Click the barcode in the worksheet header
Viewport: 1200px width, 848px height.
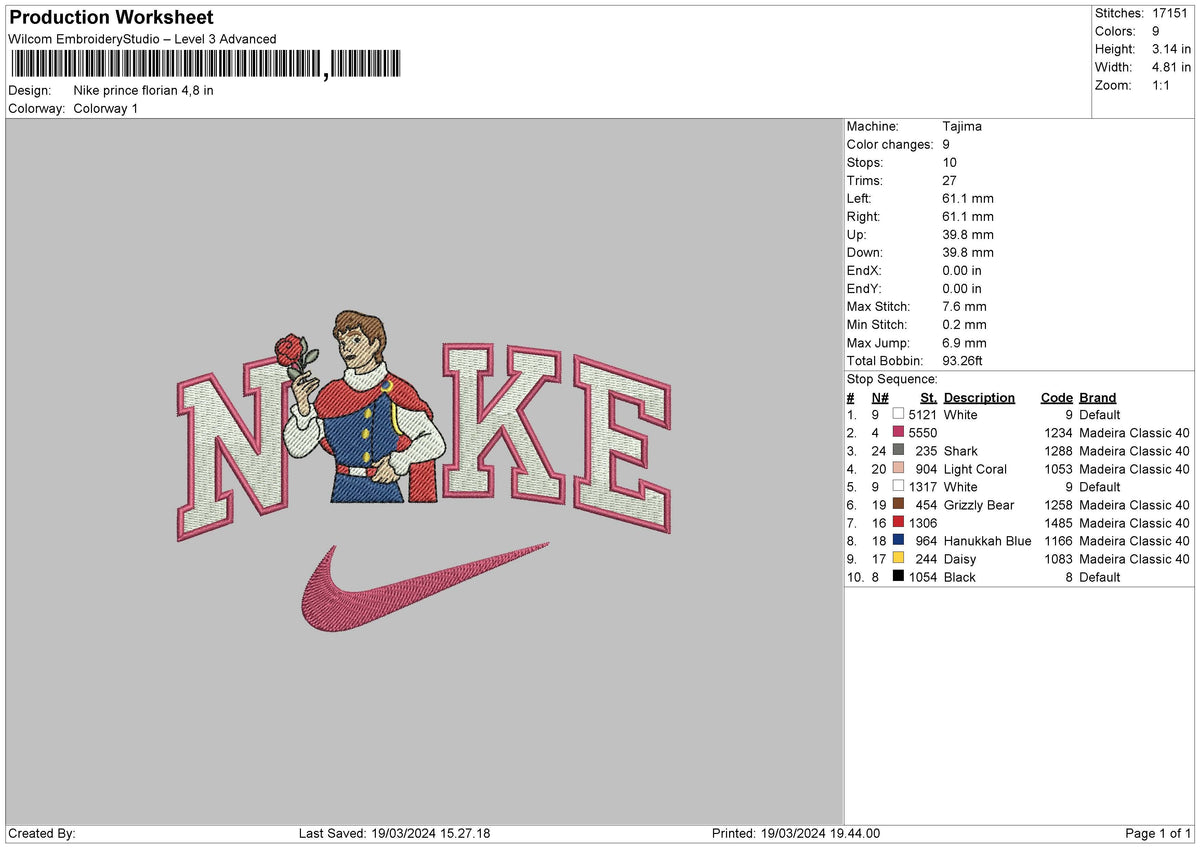[206, 64]
